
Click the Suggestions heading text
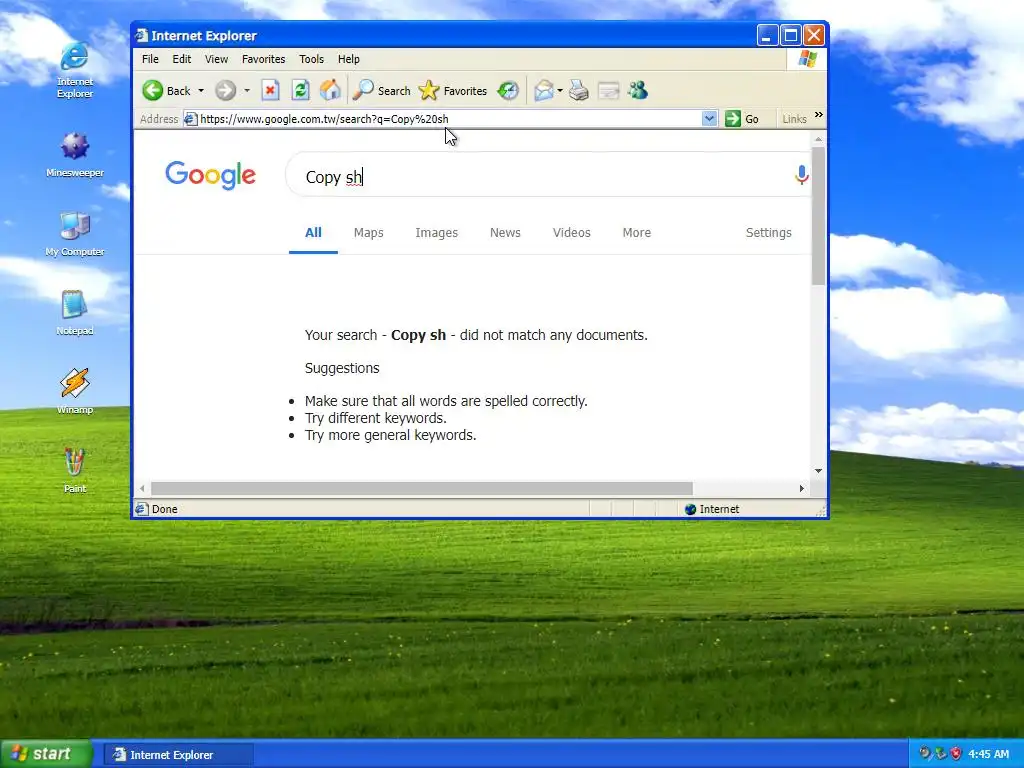[x=342, y=368]
